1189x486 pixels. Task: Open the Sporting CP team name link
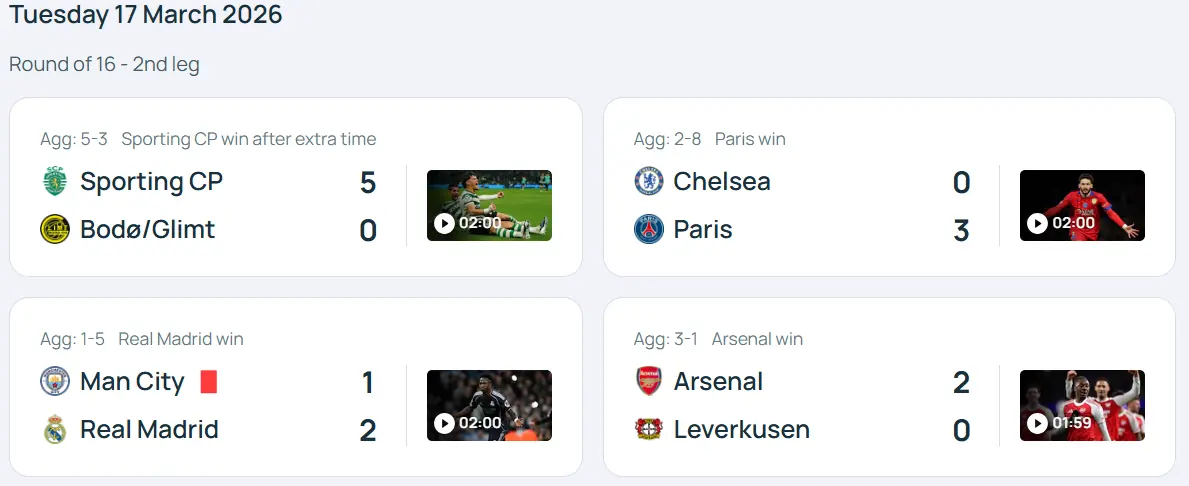tap(151, 181)
